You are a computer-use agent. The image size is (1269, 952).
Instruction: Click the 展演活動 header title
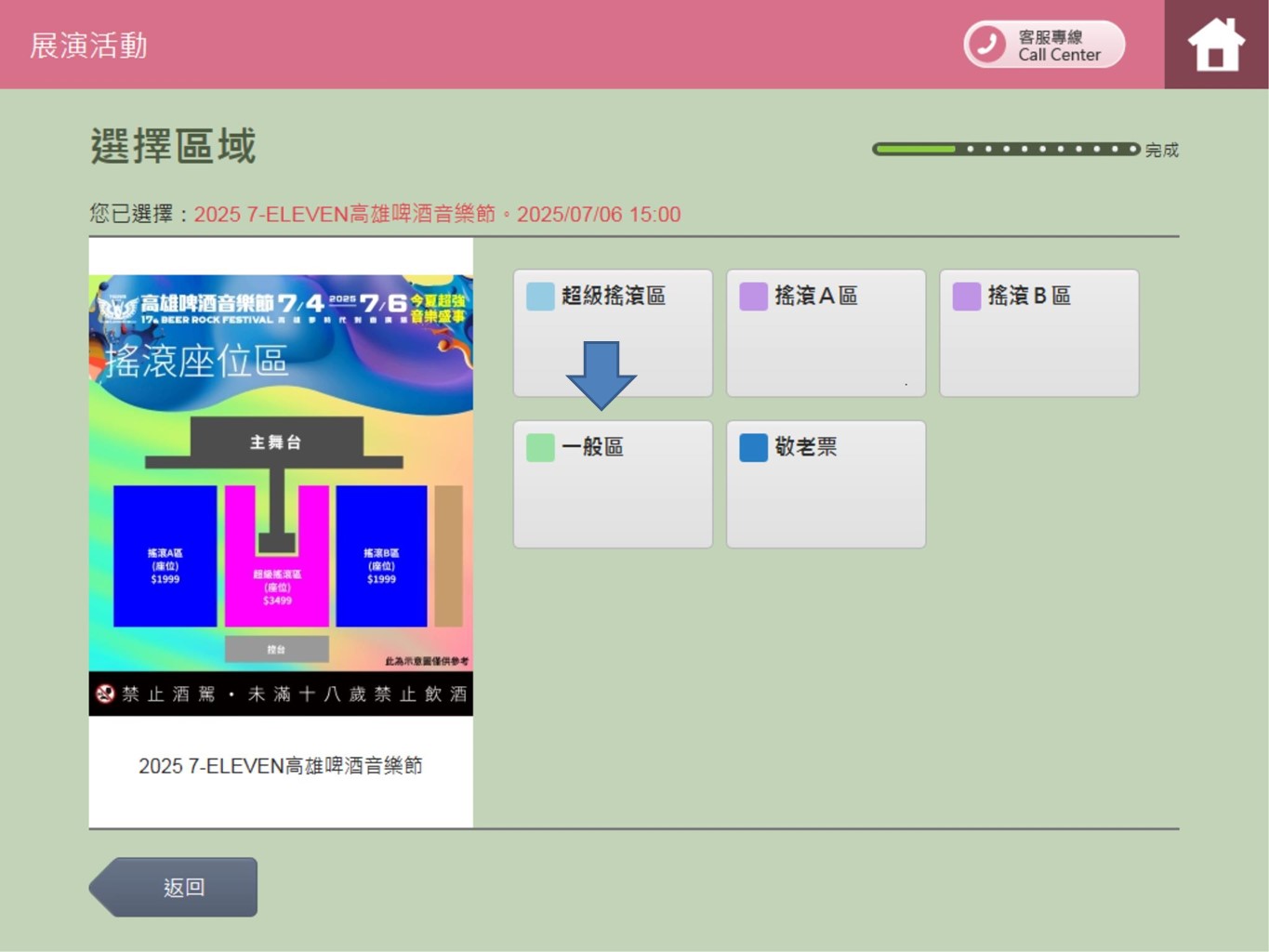coord(88,46)
